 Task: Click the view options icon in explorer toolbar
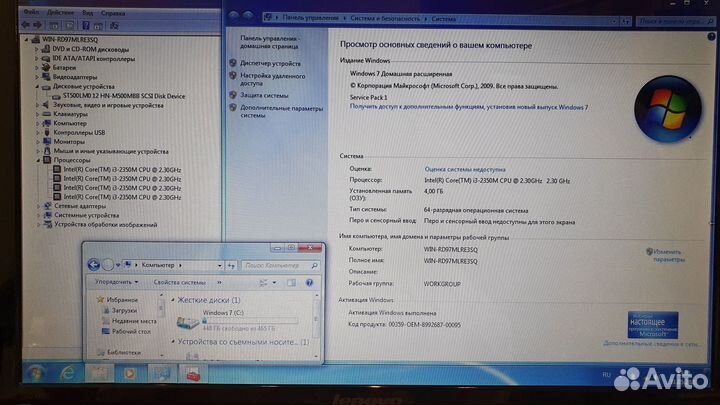point(263,283)
